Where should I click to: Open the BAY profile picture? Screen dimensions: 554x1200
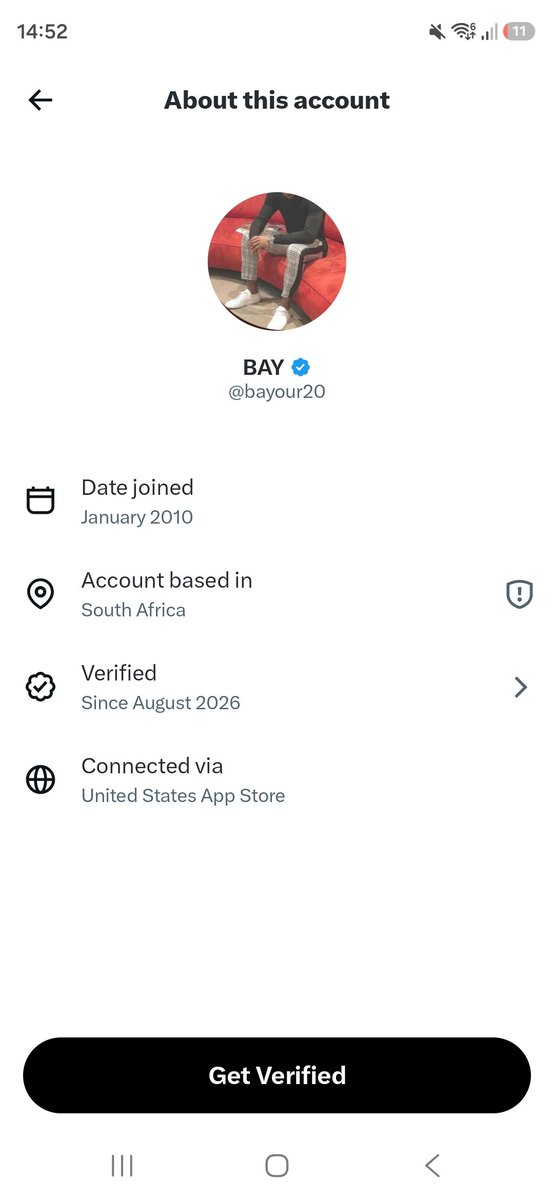tap(277, 261)
